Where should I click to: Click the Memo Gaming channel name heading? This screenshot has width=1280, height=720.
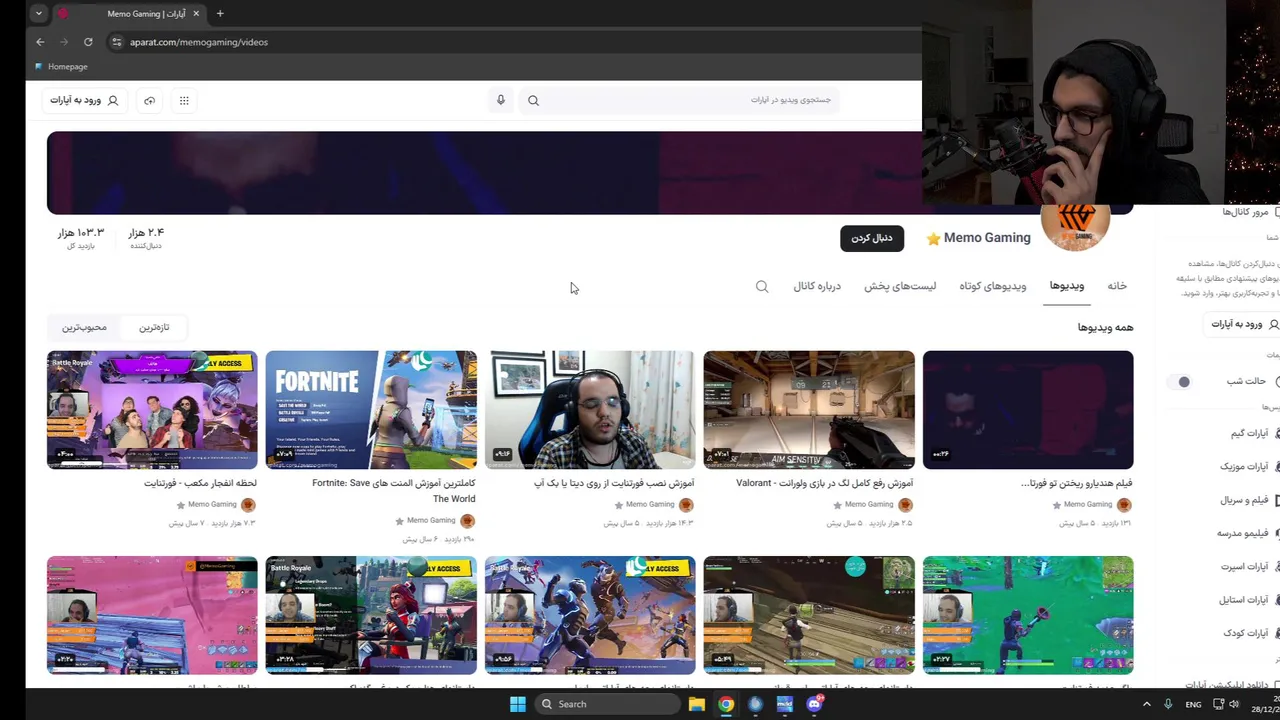[987, 238]
